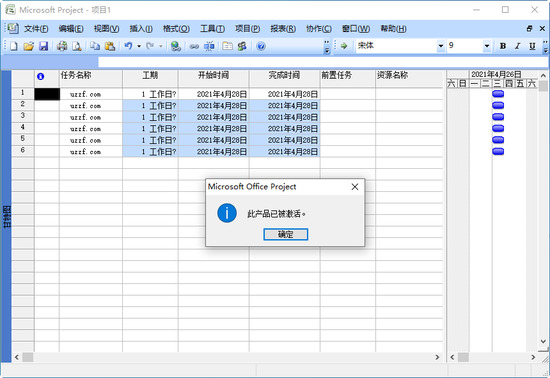This screenshot has height=378, width=550.
Task: Print the project using printer icon
Action: coord(62,46)
